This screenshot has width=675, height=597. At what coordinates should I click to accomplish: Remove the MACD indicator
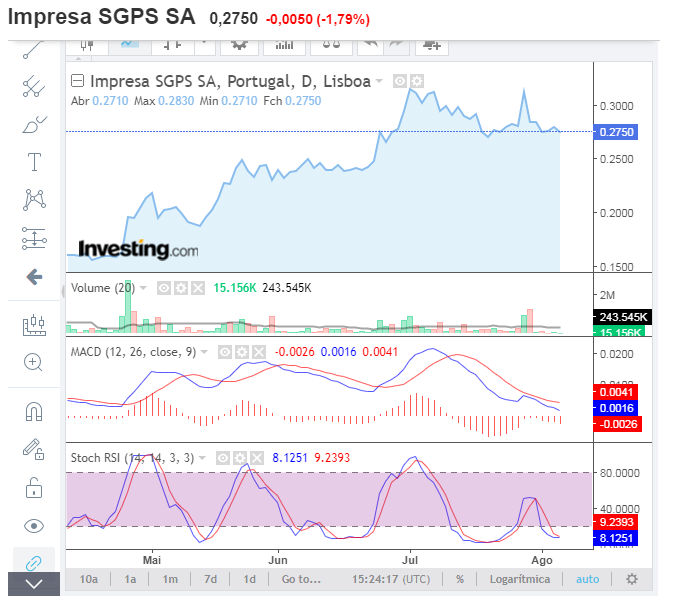[259, 352]
